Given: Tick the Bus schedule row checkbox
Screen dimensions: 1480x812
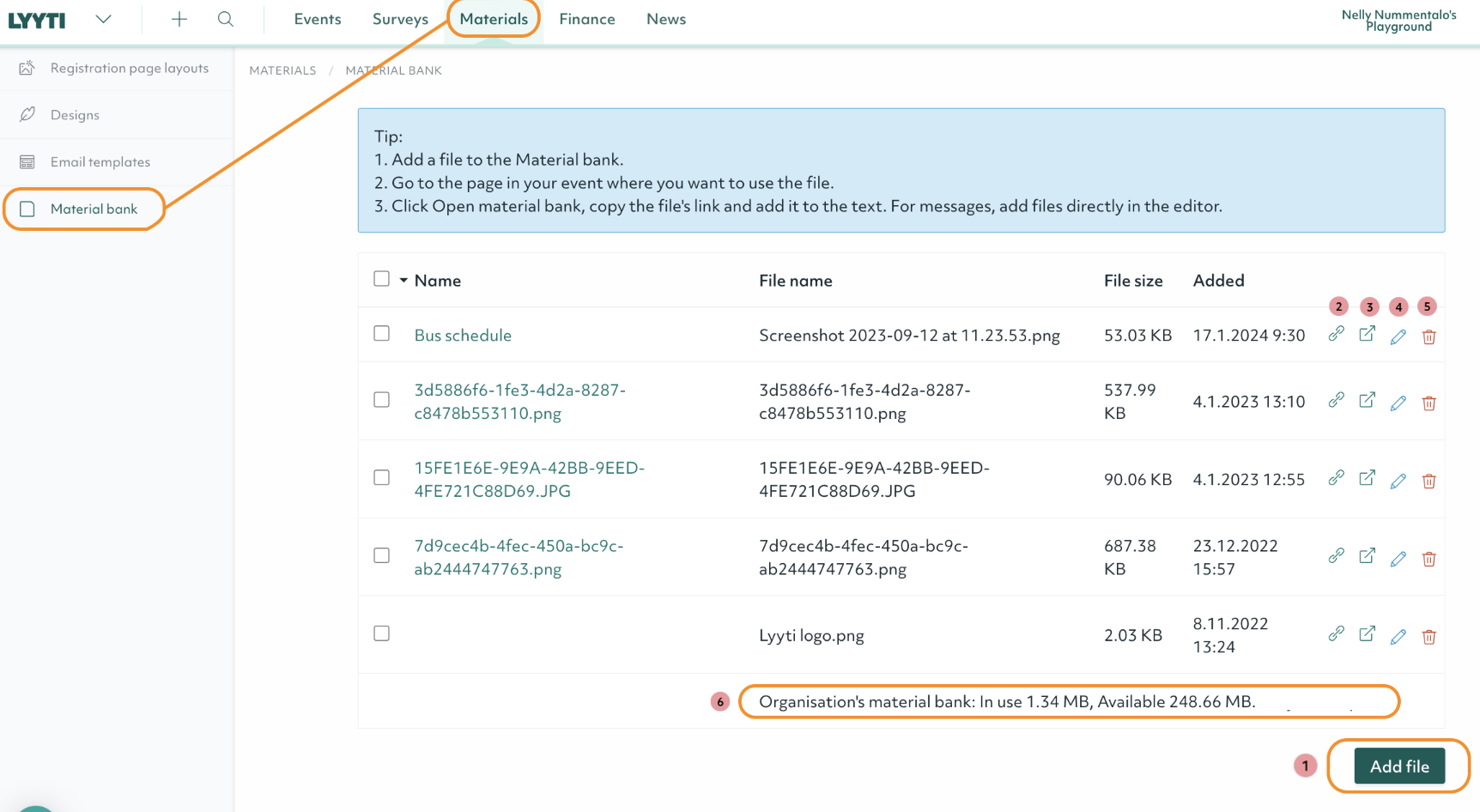Looking at the screenshot, I should point(382,334).
